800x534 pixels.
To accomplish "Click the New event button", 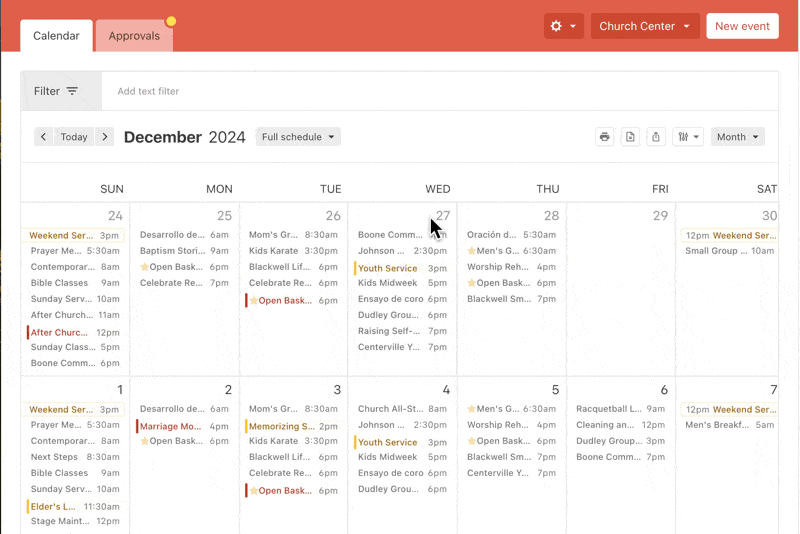I will (742, 26).
